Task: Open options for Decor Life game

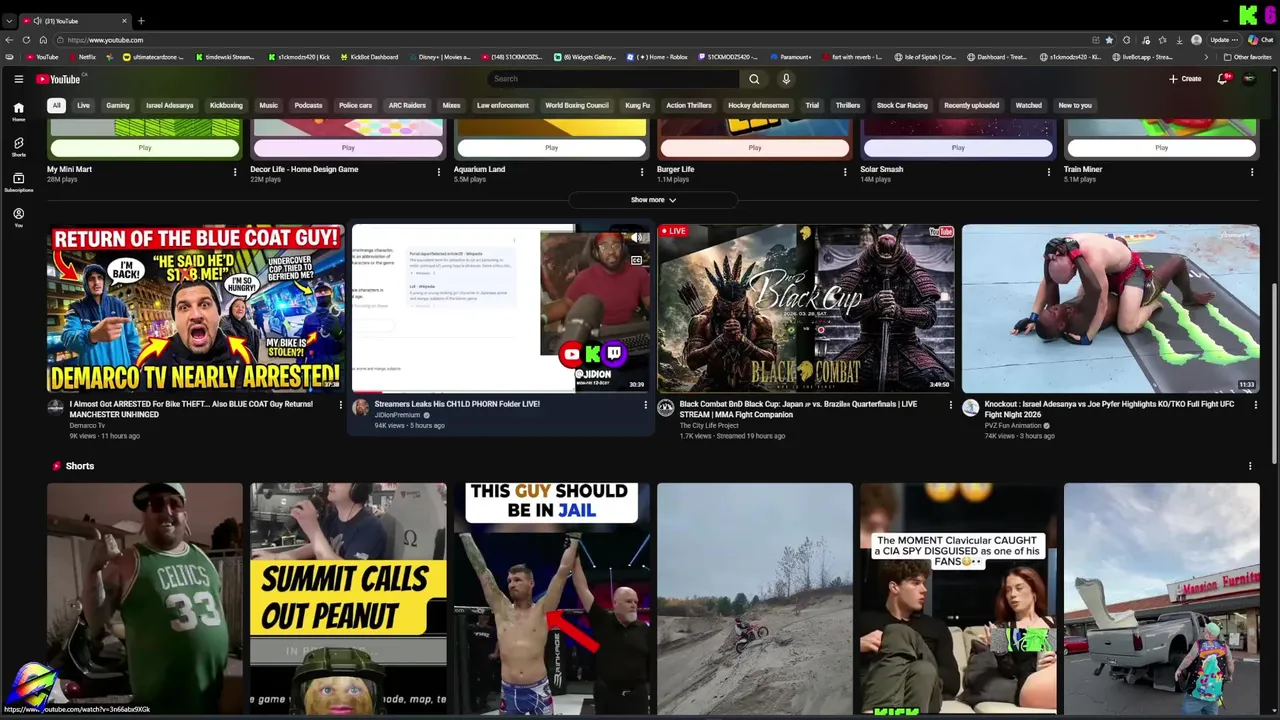Action: pos(438,172)
